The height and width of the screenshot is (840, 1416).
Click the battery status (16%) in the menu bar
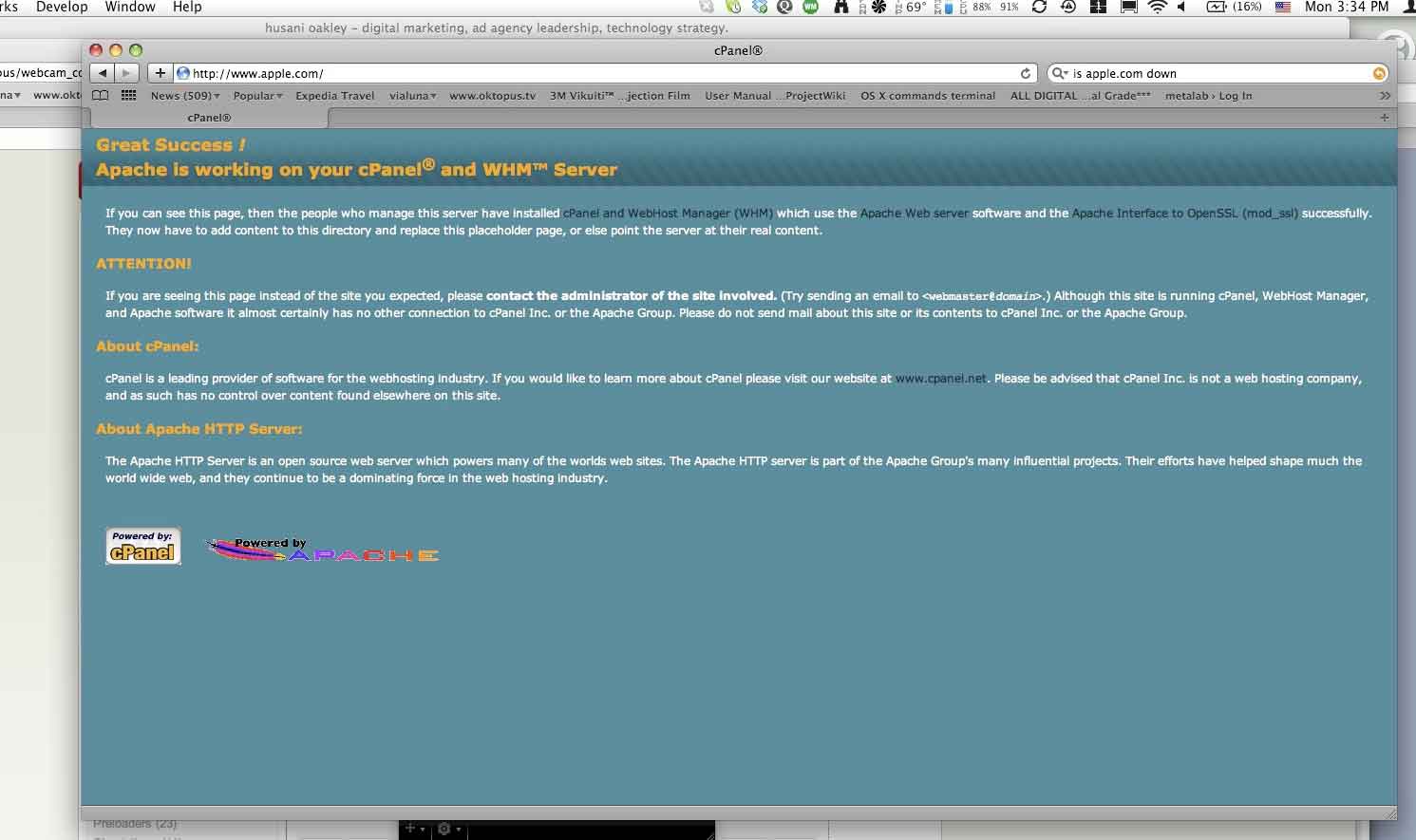tap(1234, 7)
